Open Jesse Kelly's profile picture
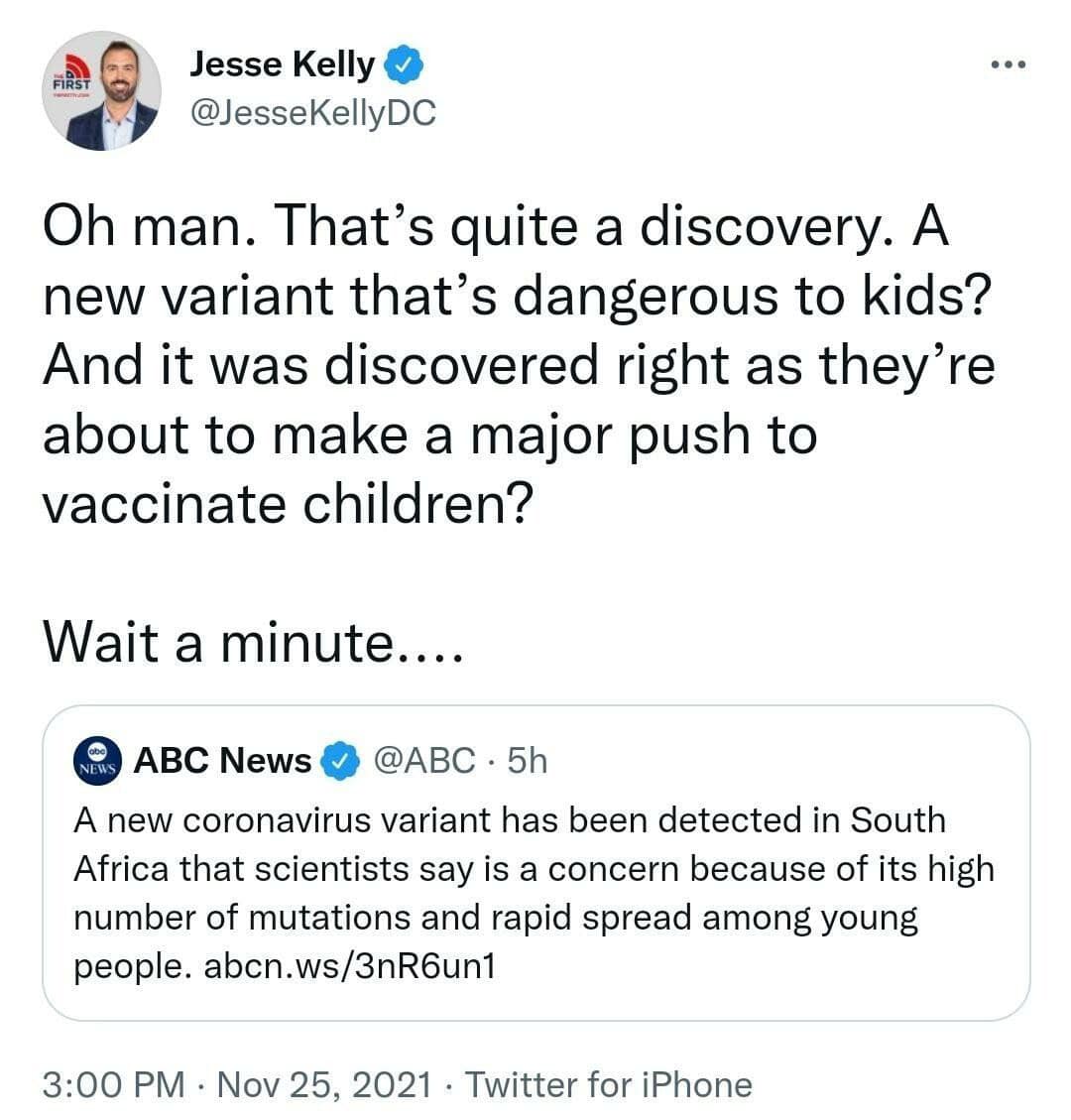 click(101, 91)
